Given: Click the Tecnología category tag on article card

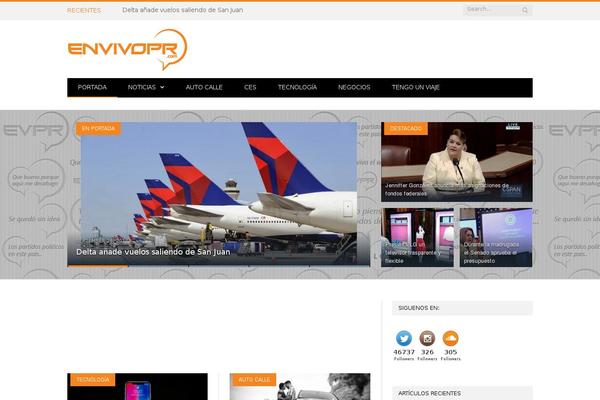Looking at the screenshot, I should [93, 380].
